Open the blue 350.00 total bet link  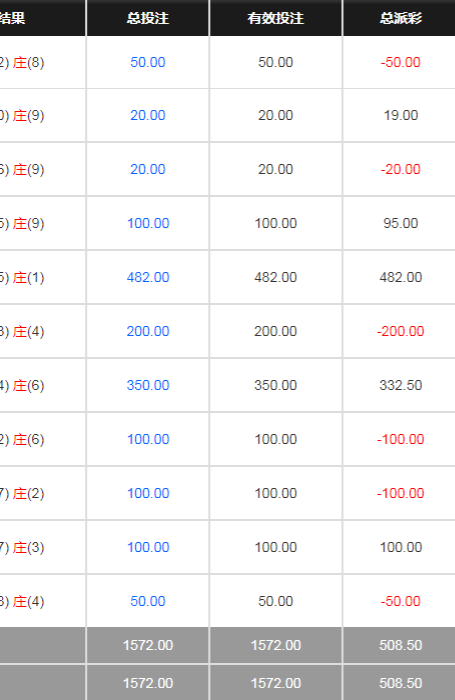(x=148, y=385)
